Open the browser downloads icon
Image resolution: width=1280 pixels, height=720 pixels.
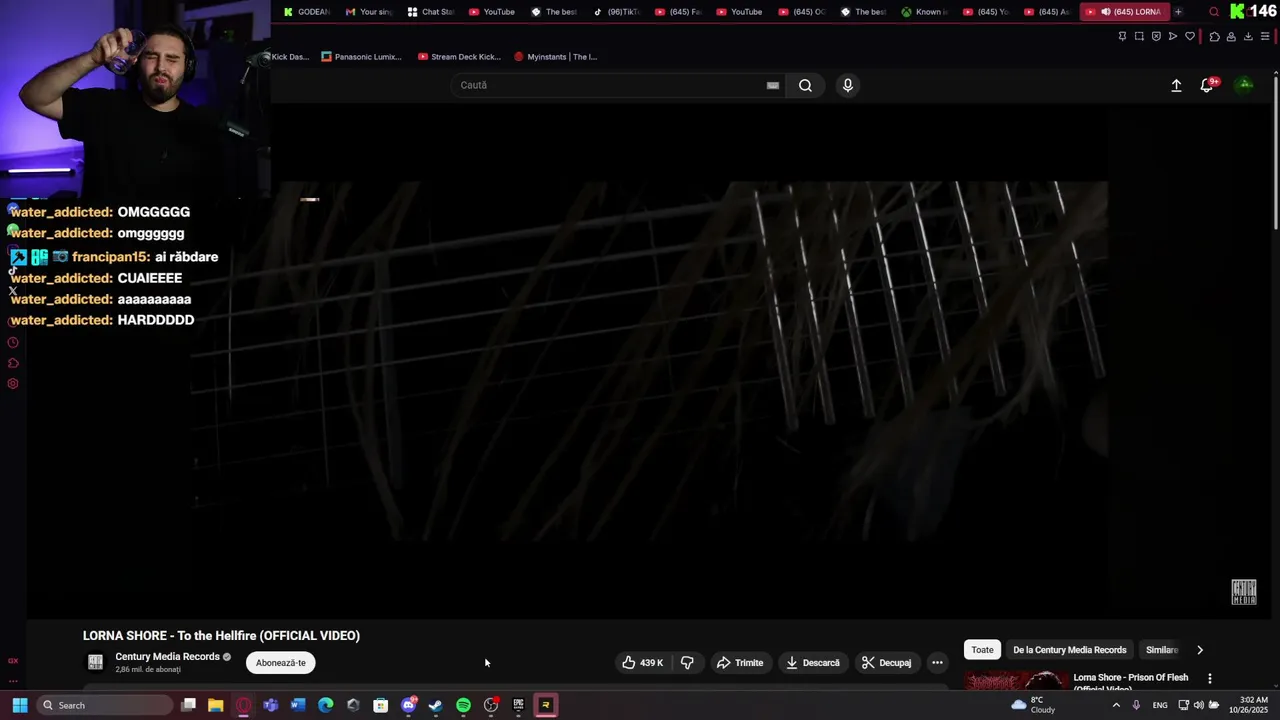click(x=1248, y=36)
